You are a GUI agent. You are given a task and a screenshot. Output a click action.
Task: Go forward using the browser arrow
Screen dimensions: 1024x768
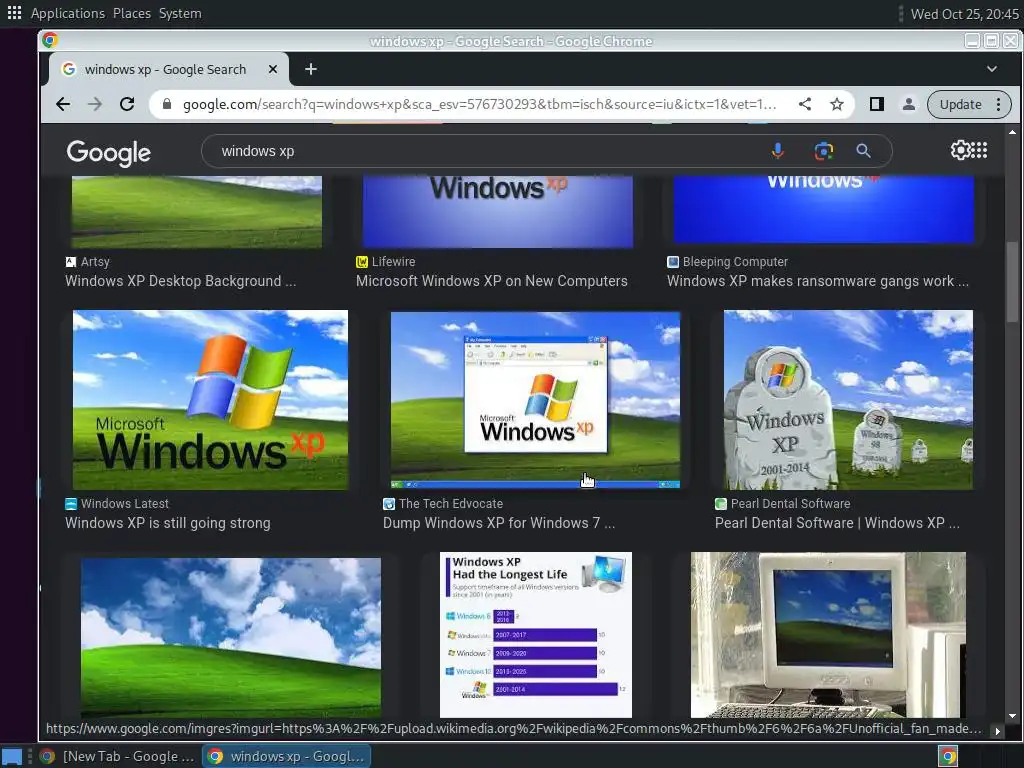(95, 104)
